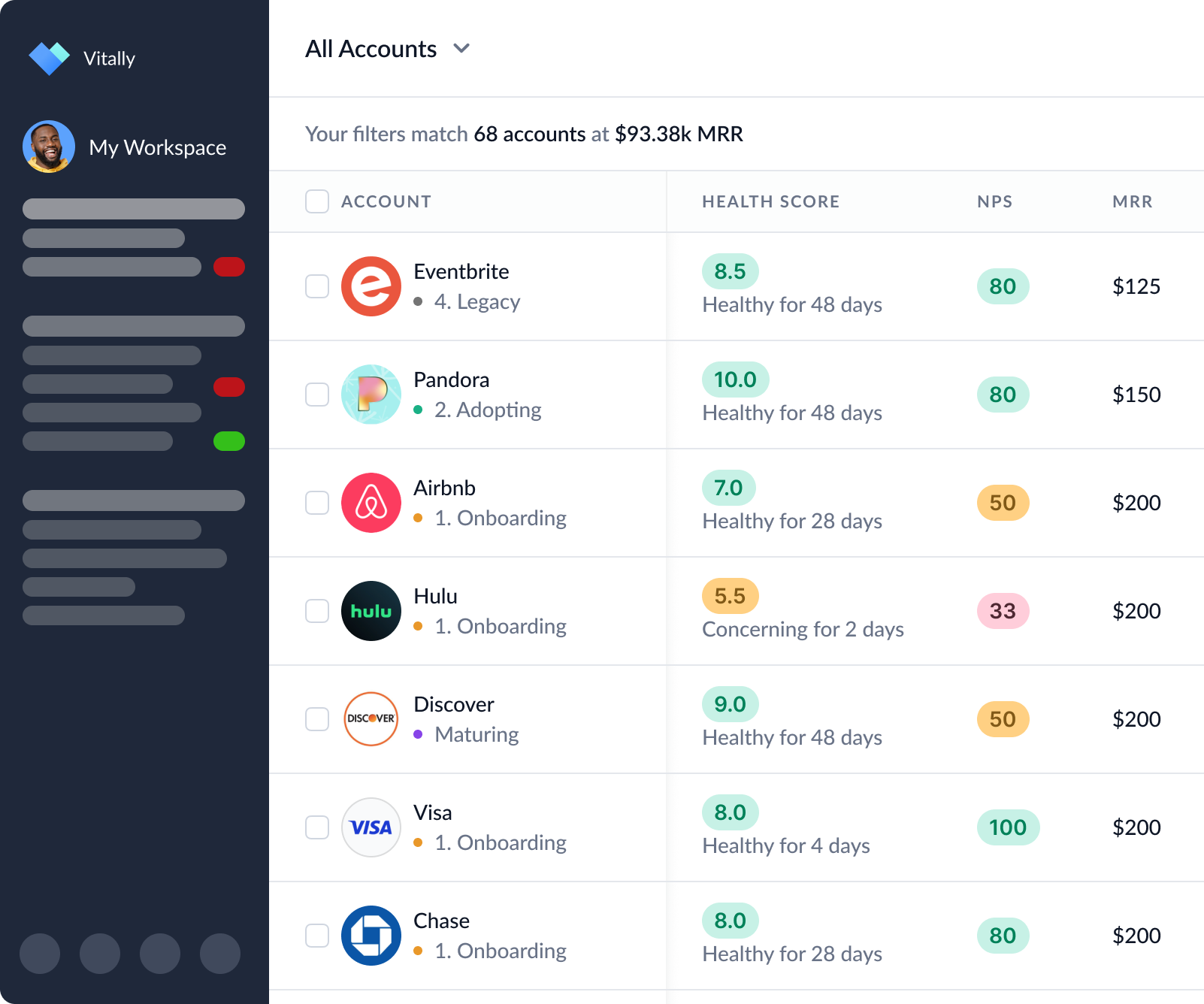Click the Vitally brand name
This screenshot has width=1204, height=1004.
point(109,59)
